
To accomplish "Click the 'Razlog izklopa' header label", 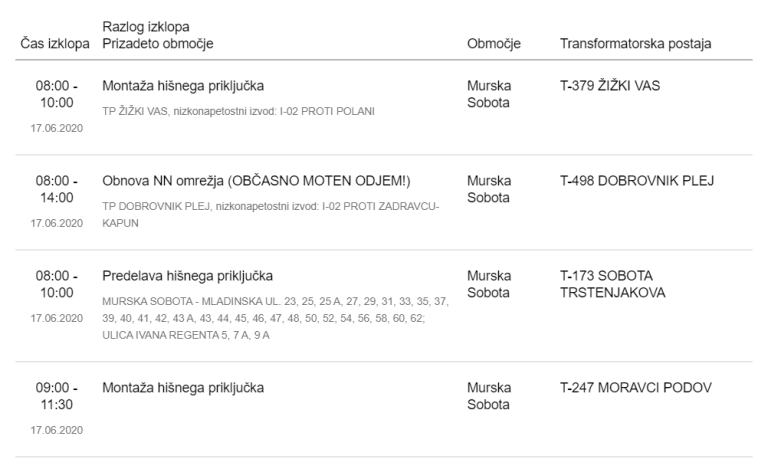I will pos(146,26).
